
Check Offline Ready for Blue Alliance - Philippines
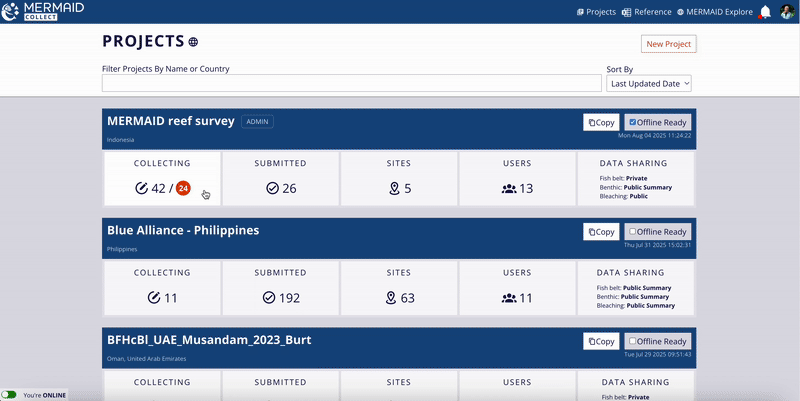pos(633,231)
